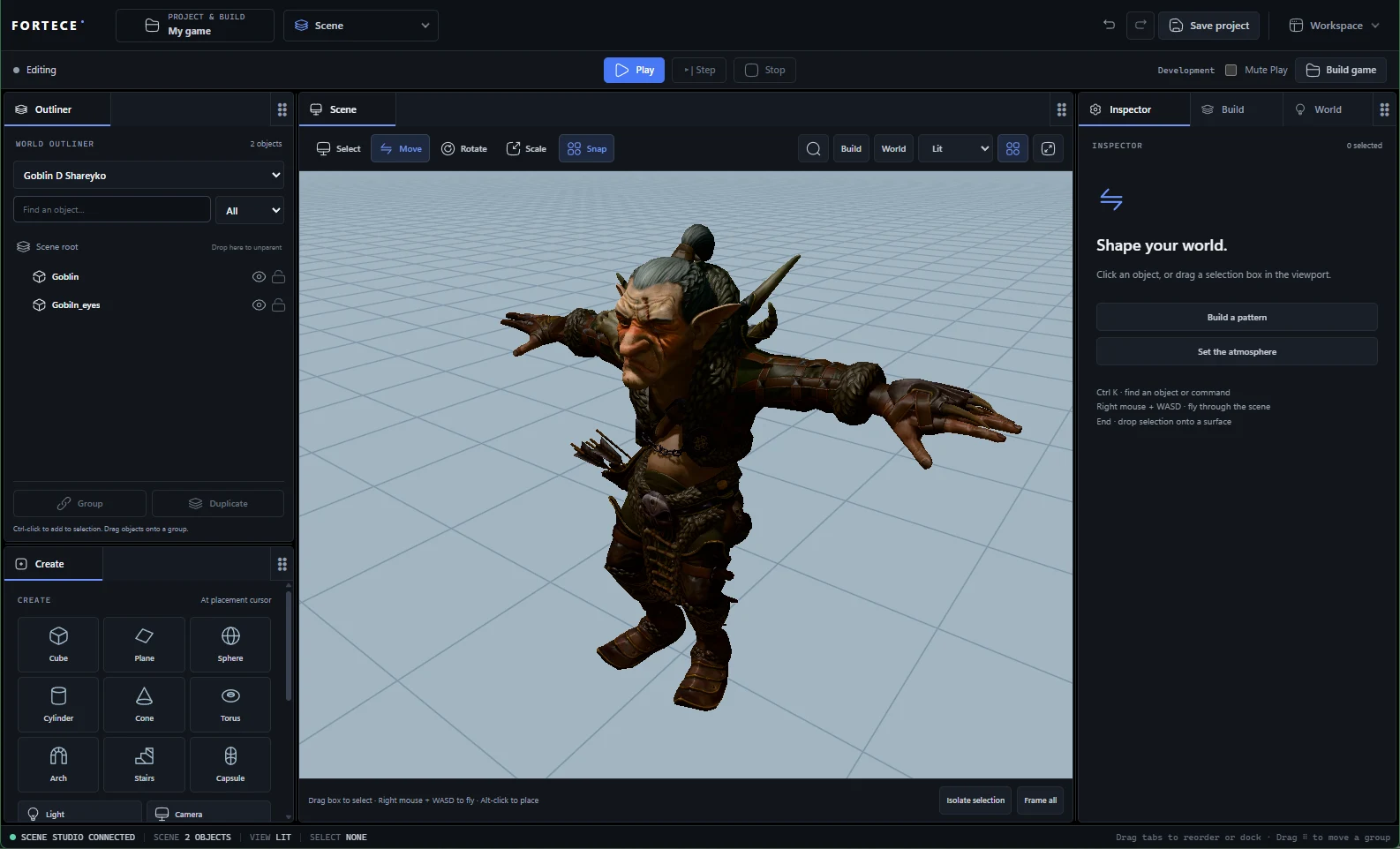This screenshot has width=1400, height=849.
Task: Open the Lit view mode dropdown
Action: point(956,148)
